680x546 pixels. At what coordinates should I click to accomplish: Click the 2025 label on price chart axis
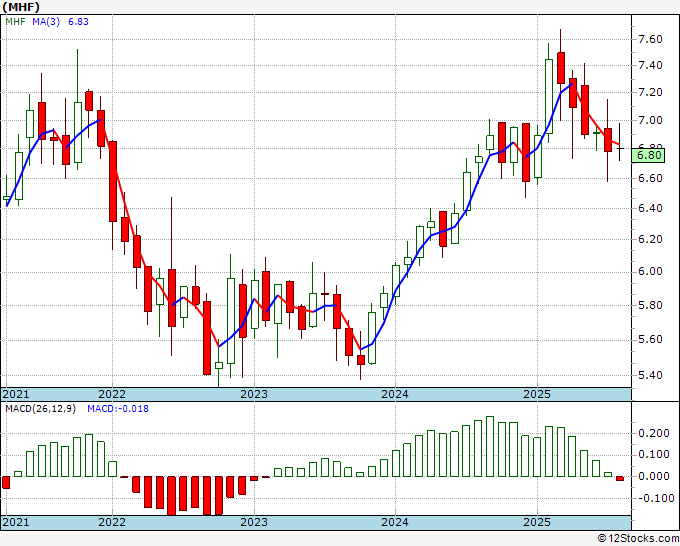[537, 394]
